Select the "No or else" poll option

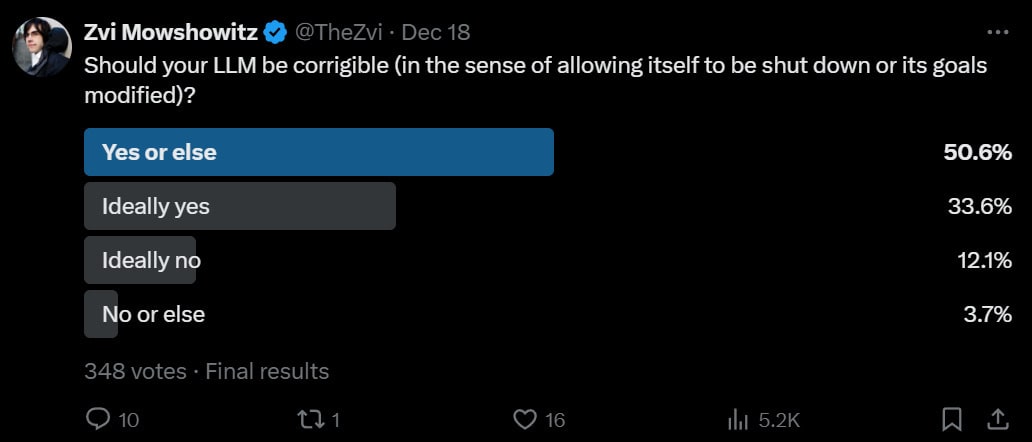point(153,314)
